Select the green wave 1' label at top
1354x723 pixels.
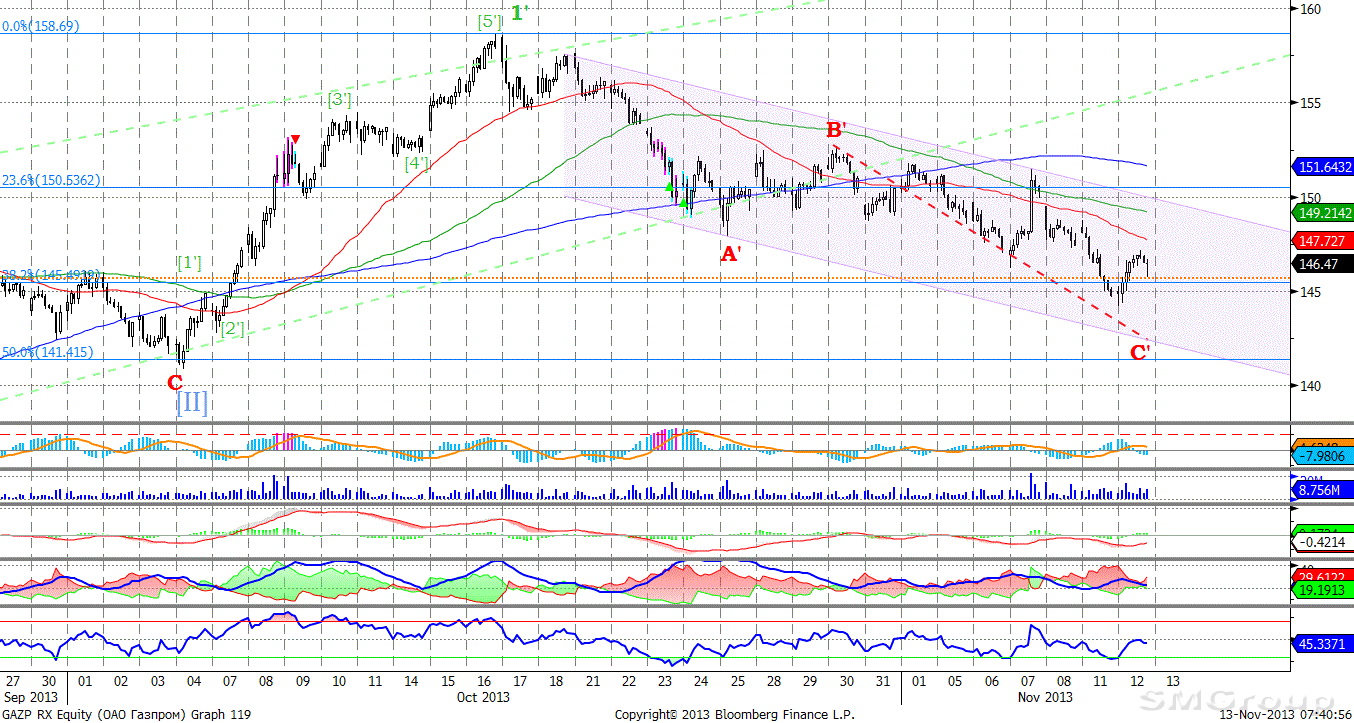coord(518,13)
